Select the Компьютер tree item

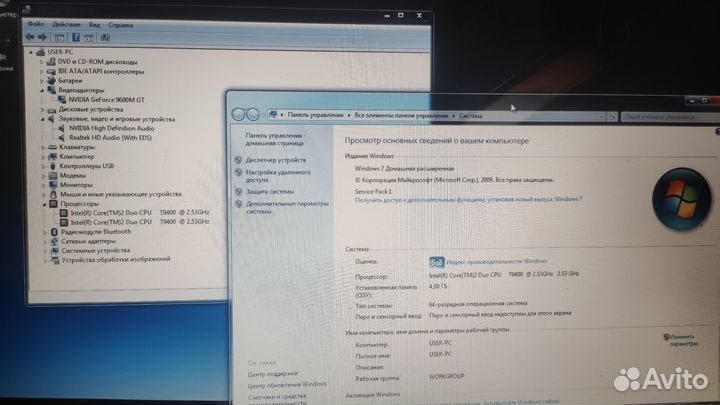77,157
